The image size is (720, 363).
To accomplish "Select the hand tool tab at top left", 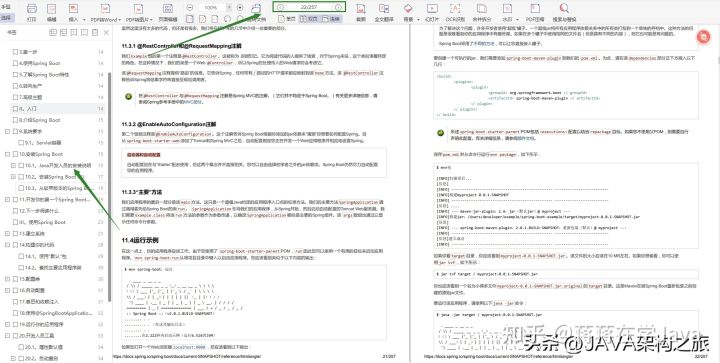I will click(x=6, y=6).
